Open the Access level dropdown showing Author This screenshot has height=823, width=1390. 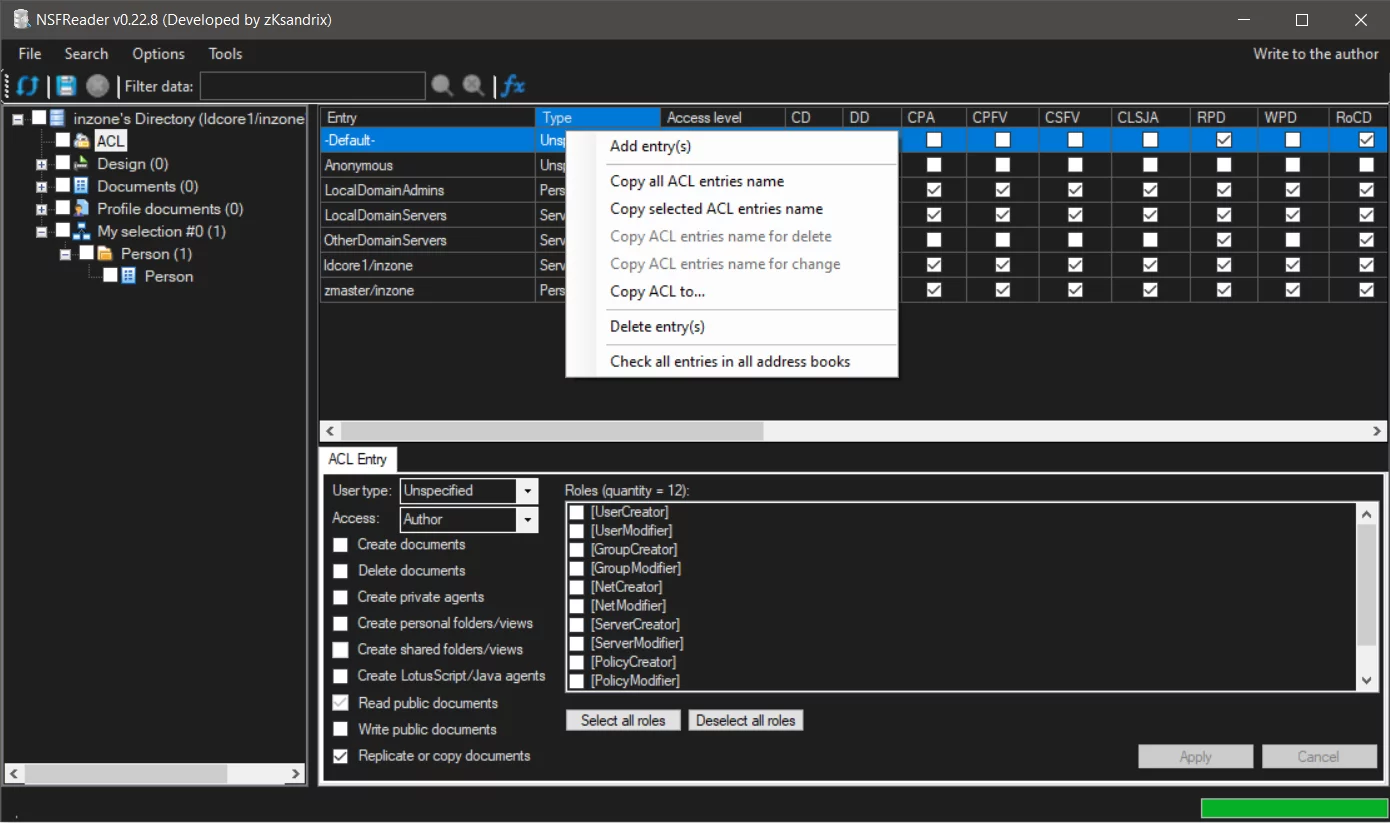click(x=527, y=519)
